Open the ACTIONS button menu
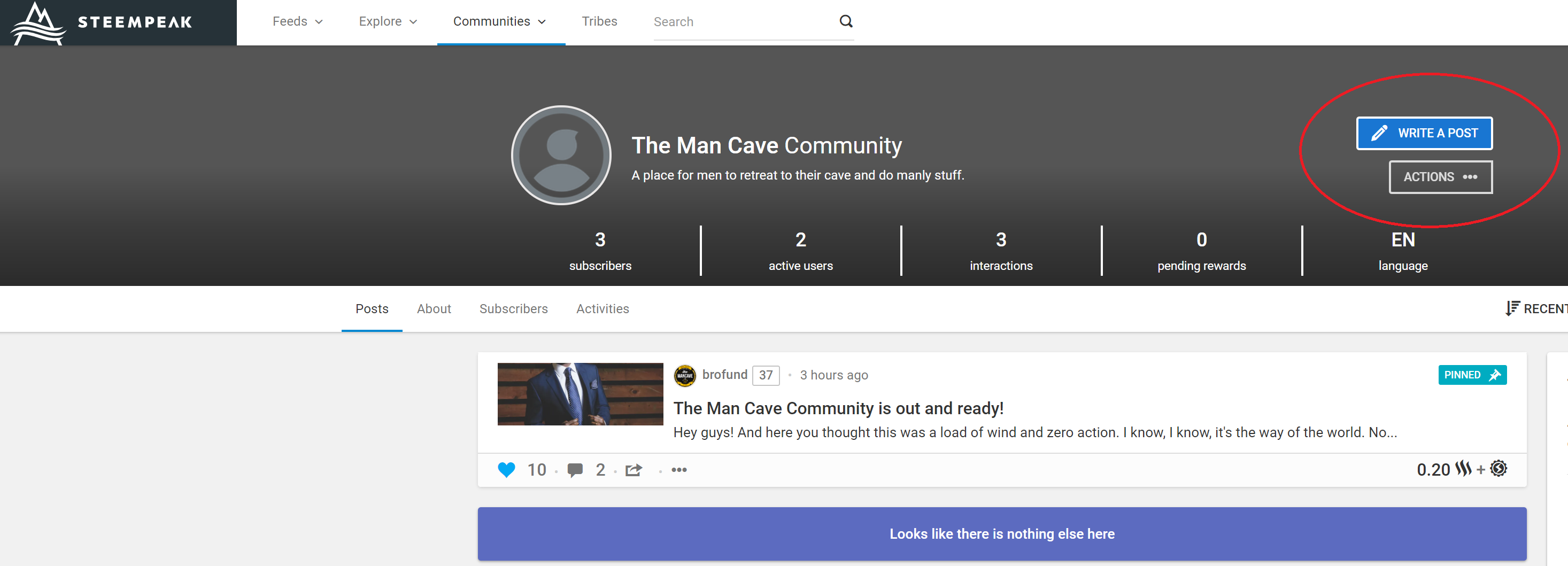1568x566 pixels. pos(1440,177)
